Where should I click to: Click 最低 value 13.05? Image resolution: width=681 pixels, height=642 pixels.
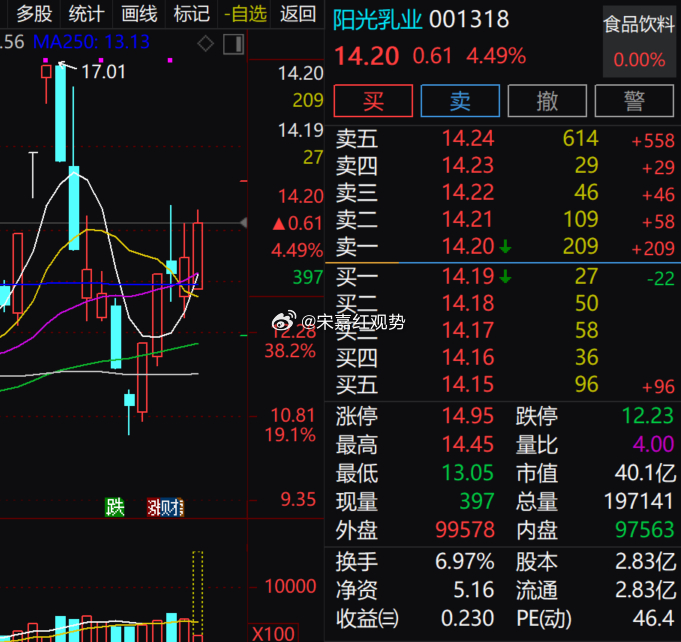tap(468, 473)
